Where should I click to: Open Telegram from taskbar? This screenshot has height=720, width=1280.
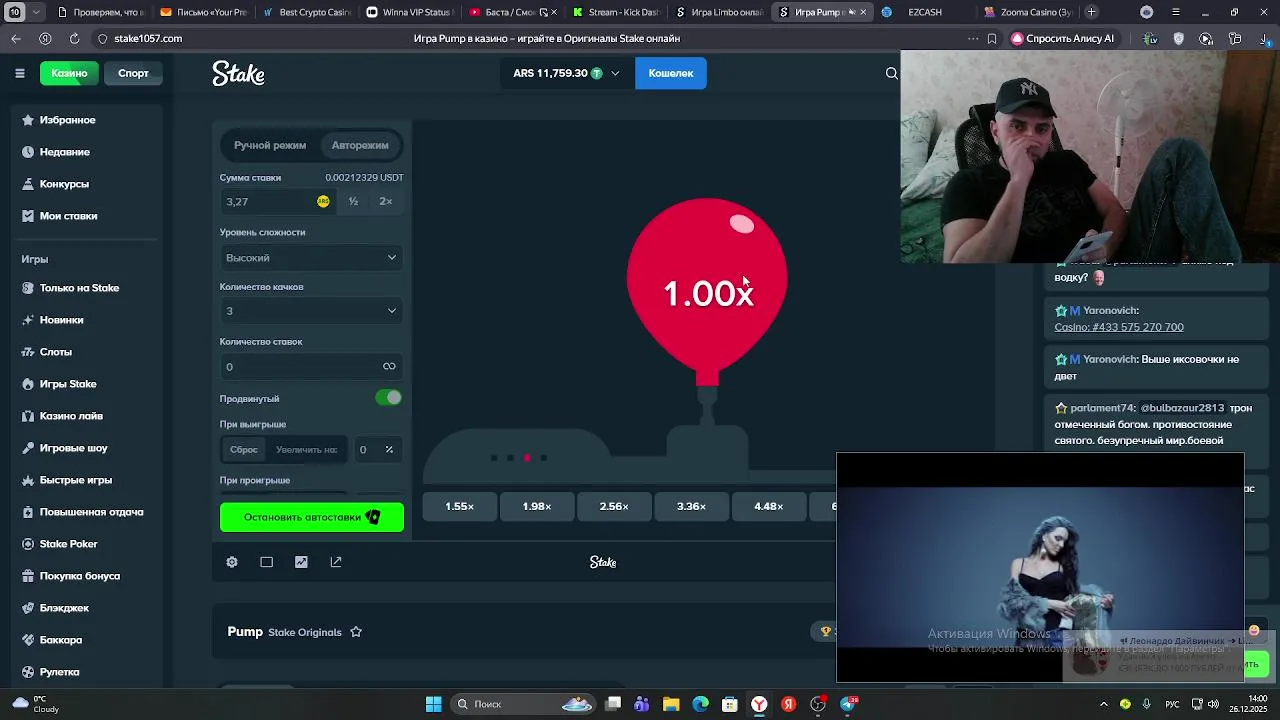point(848,704)
